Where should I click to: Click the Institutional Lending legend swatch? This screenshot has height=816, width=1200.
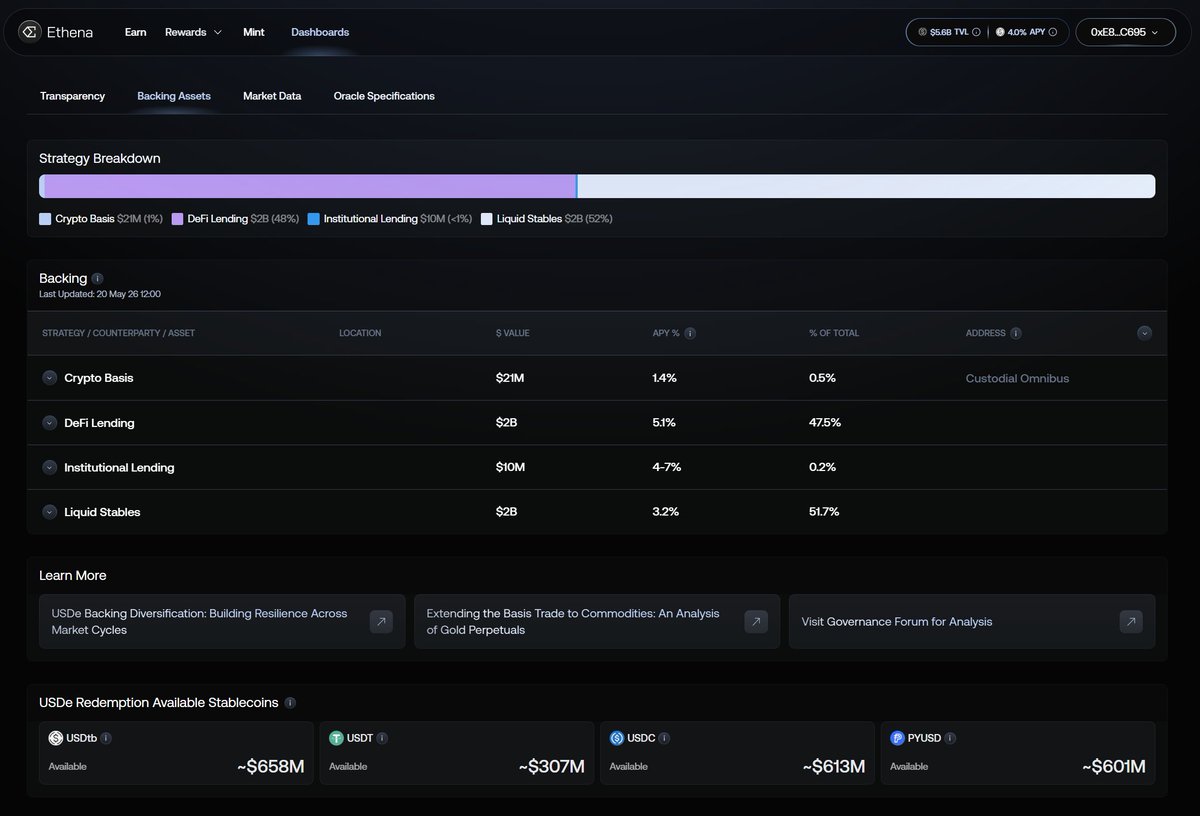tap(314, 218)
